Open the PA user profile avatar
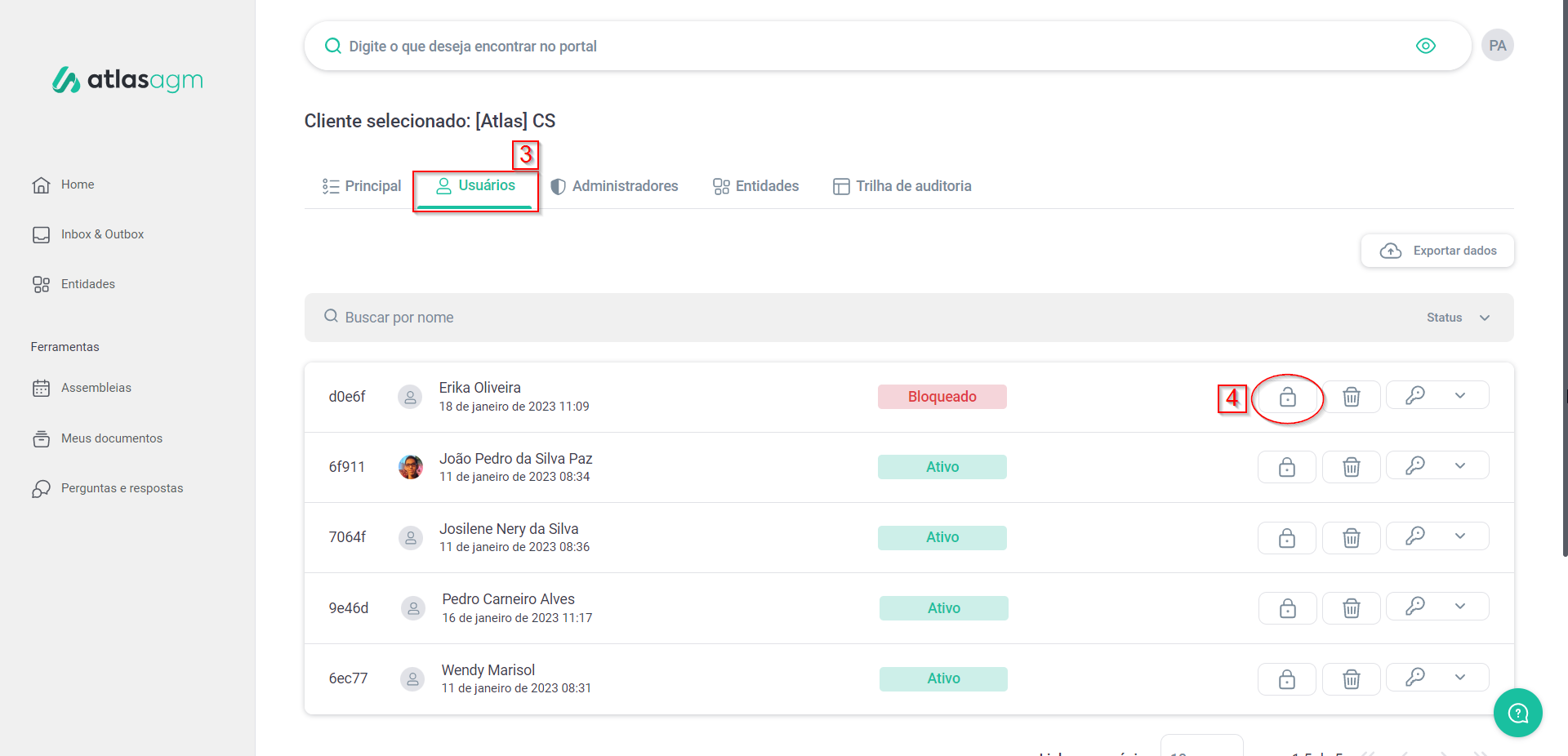Screen dimensions: 1568x756 click(1497, 46)
